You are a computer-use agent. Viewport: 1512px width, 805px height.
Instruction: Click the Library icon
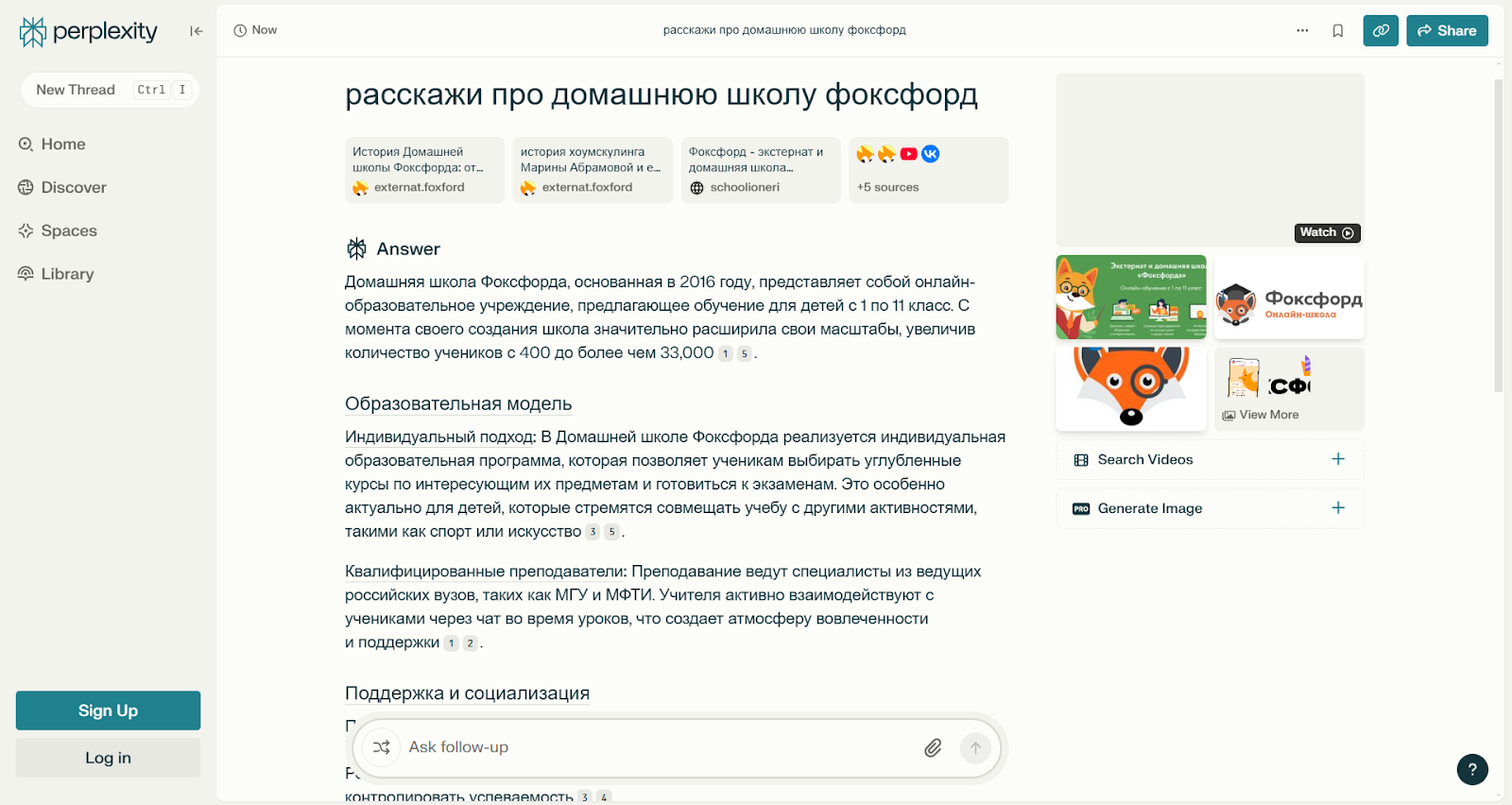click(26, 274)
